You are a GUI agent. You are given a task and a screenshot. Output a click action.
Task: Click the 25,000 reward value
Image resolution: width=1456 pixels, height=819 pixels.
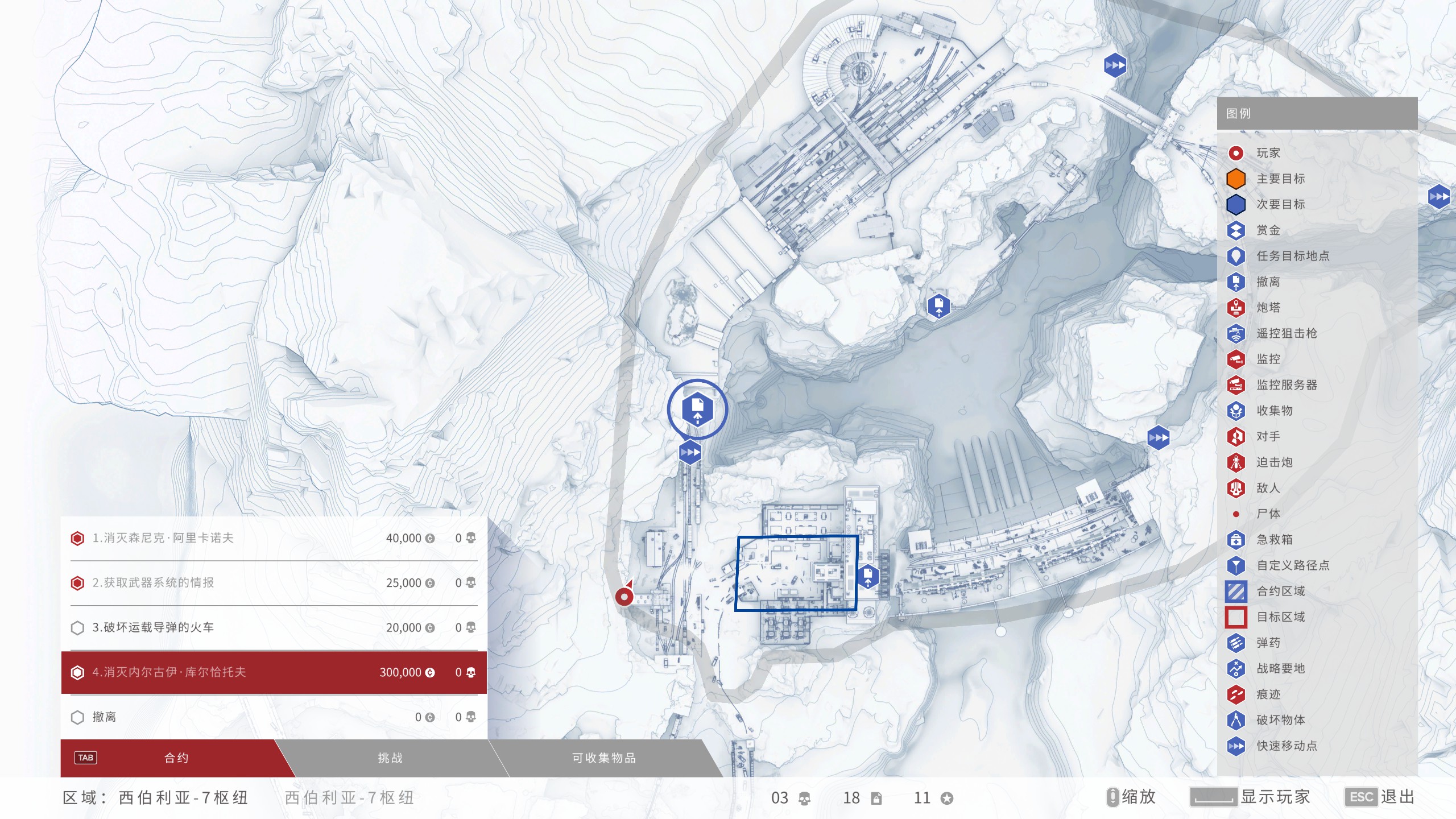tap(404, 583)
